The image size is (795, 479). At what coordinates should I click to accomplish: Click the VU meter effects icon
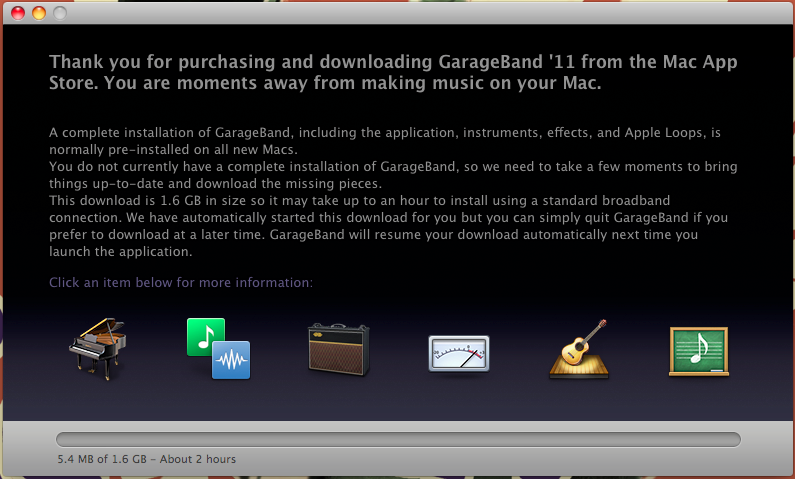[459, 353]
